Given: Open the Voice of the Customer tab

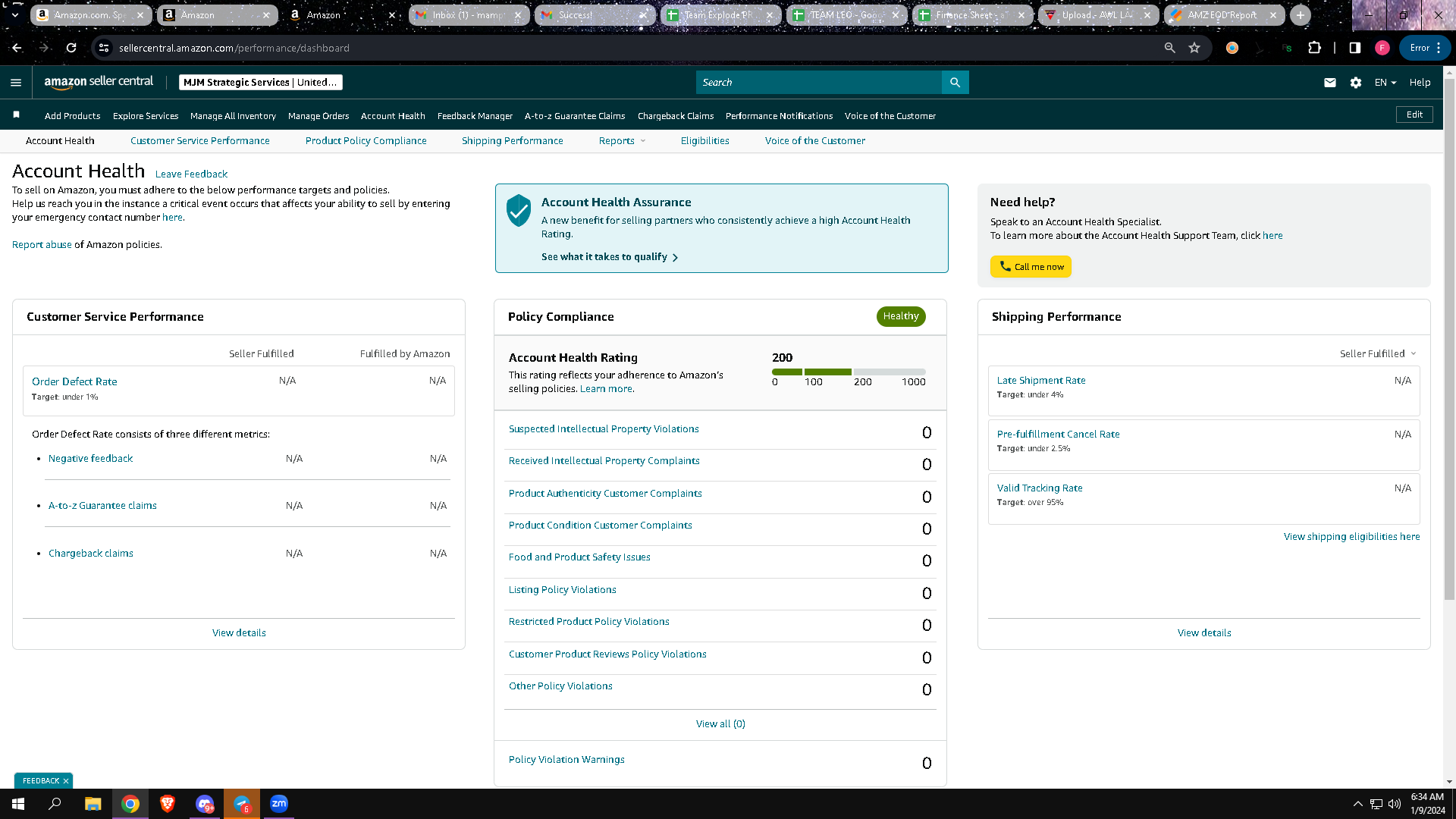Looking at the screenshot, I should [815, 141].
